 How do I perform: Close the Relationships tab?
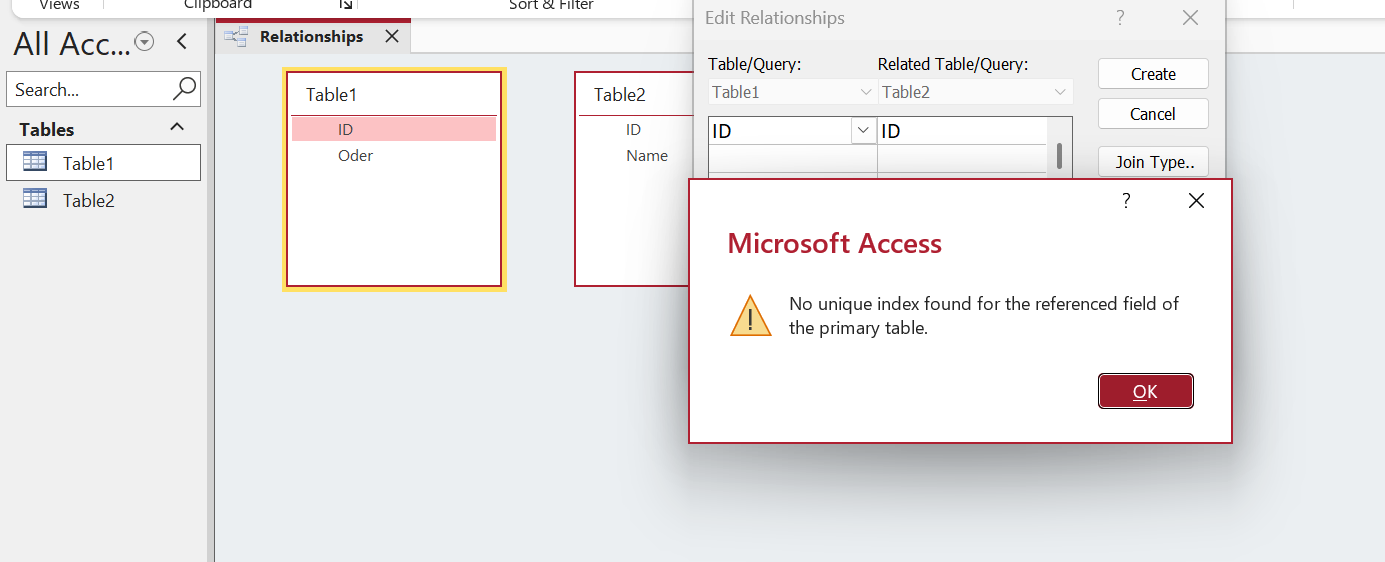tap(392, 37)
